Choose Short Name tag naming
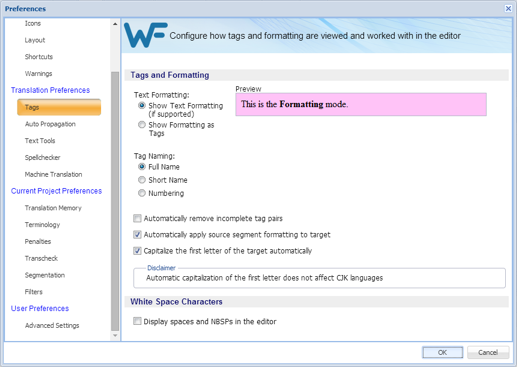 point(142,180)
